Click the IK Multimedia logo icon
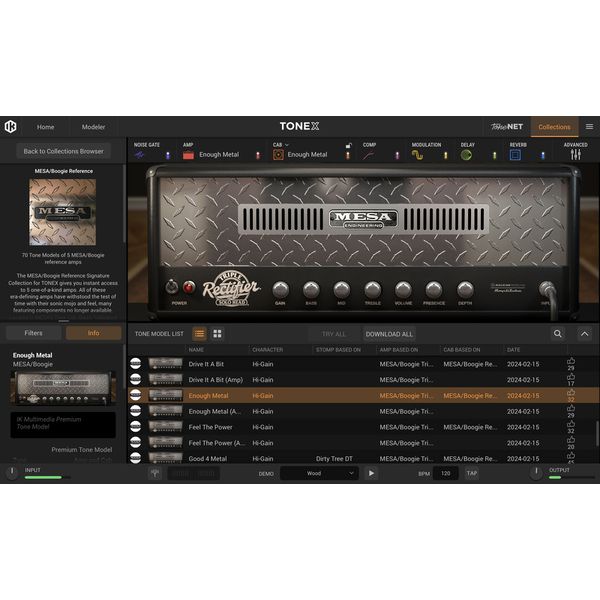 click(x=10, y=127)
